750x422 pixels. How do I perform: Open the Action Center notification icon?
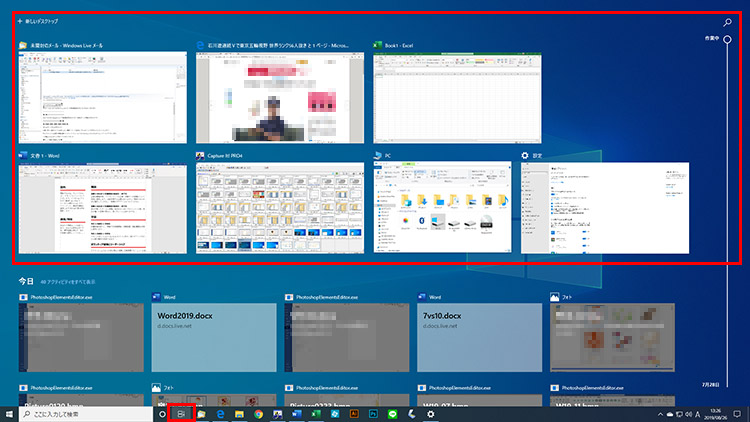737,413
